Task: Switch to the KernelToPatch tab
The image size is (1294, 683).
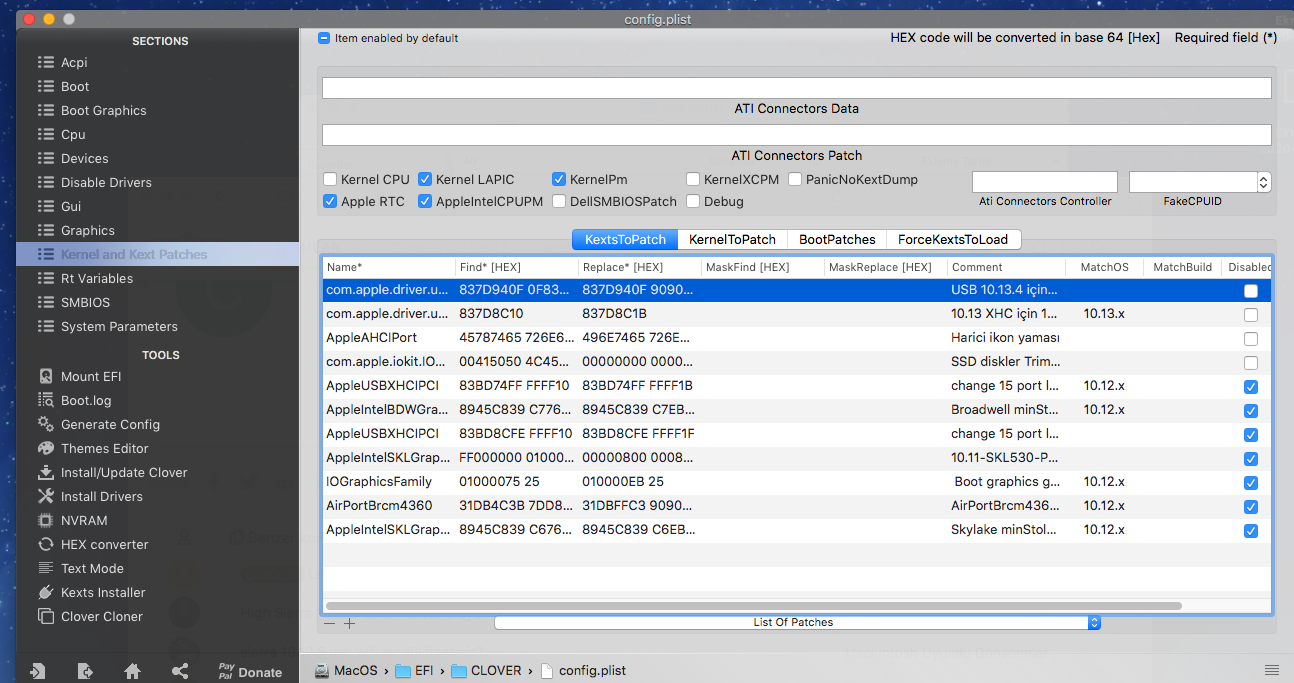Action: (x=732, y=239)
